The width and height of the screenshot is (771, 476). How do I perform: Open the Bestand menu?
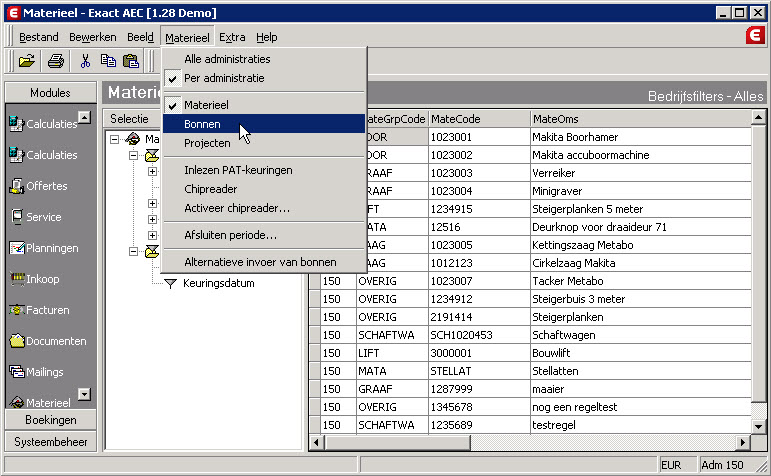(38, 37)
